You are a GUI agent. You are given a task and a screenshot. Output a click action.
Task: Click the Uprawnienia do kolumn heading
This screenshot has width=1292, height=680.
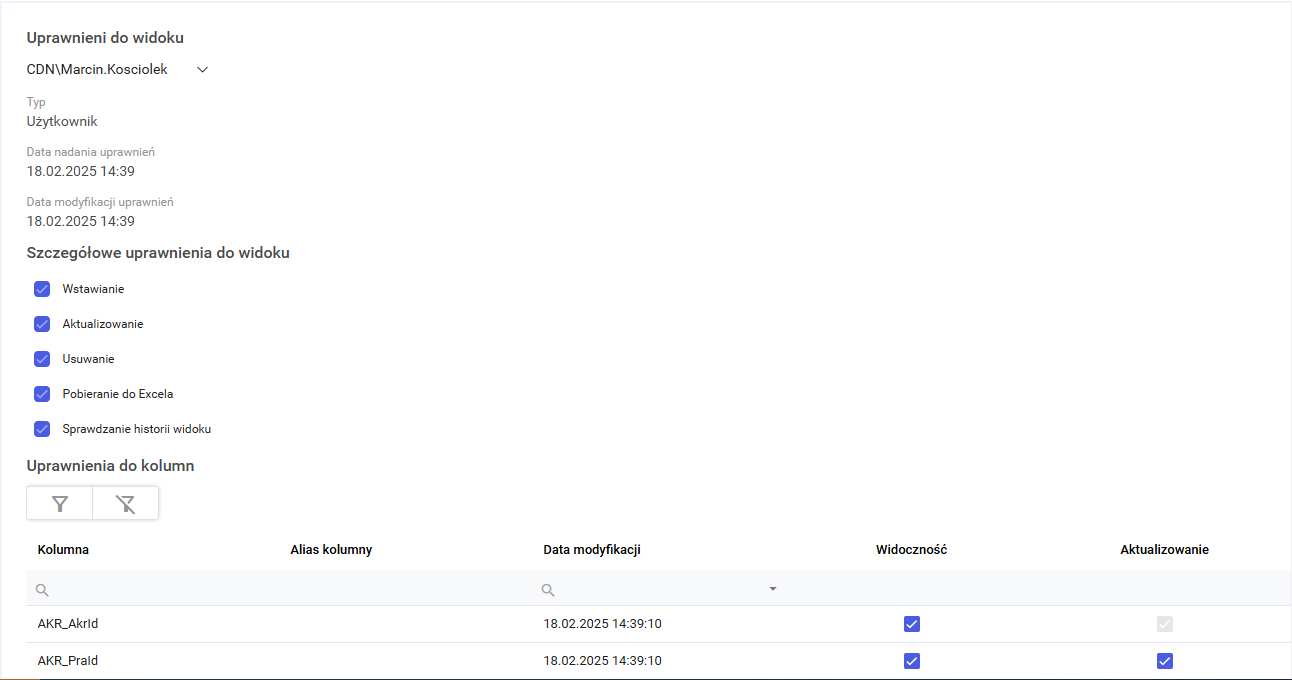110,466
